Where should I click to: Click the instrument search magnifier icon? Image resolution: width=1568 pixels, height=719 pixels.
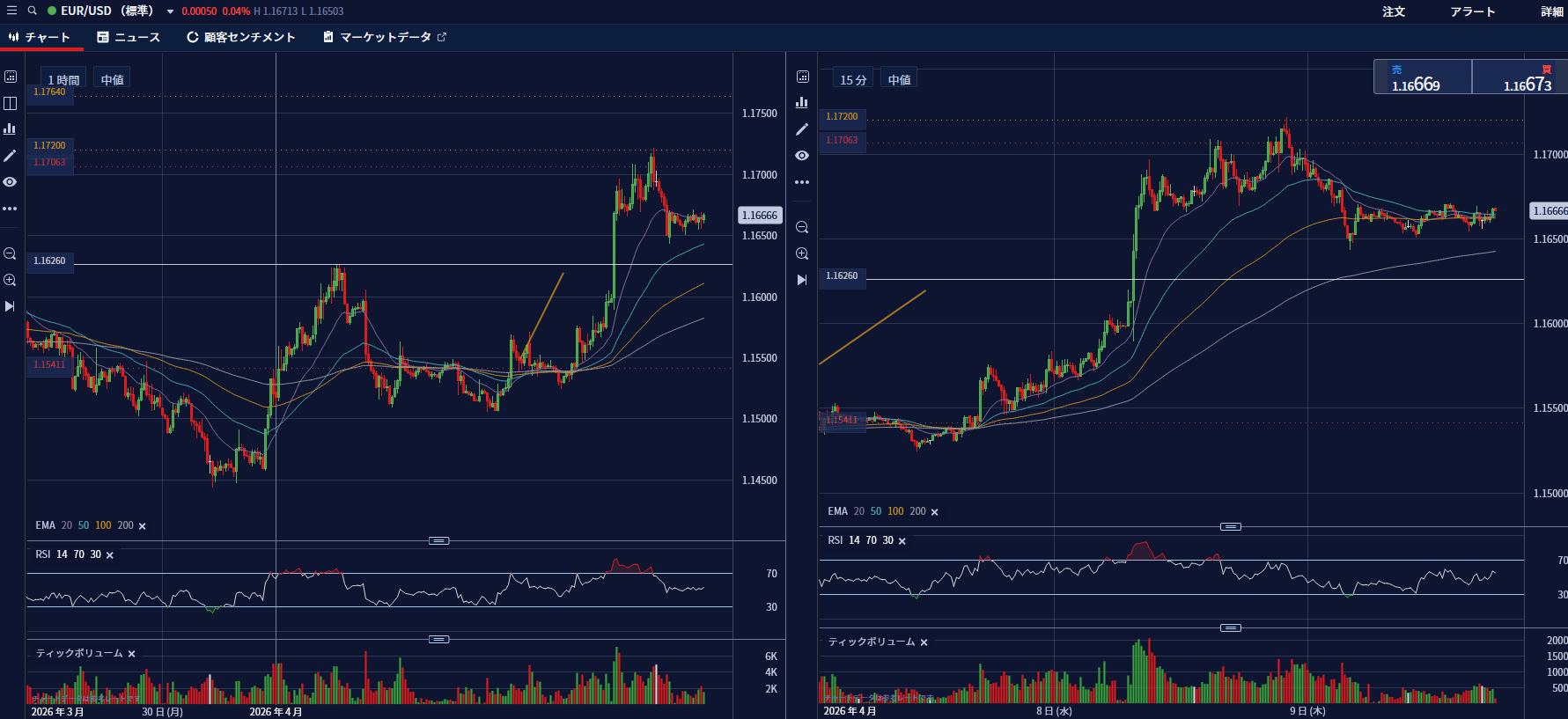coord(33,11)
